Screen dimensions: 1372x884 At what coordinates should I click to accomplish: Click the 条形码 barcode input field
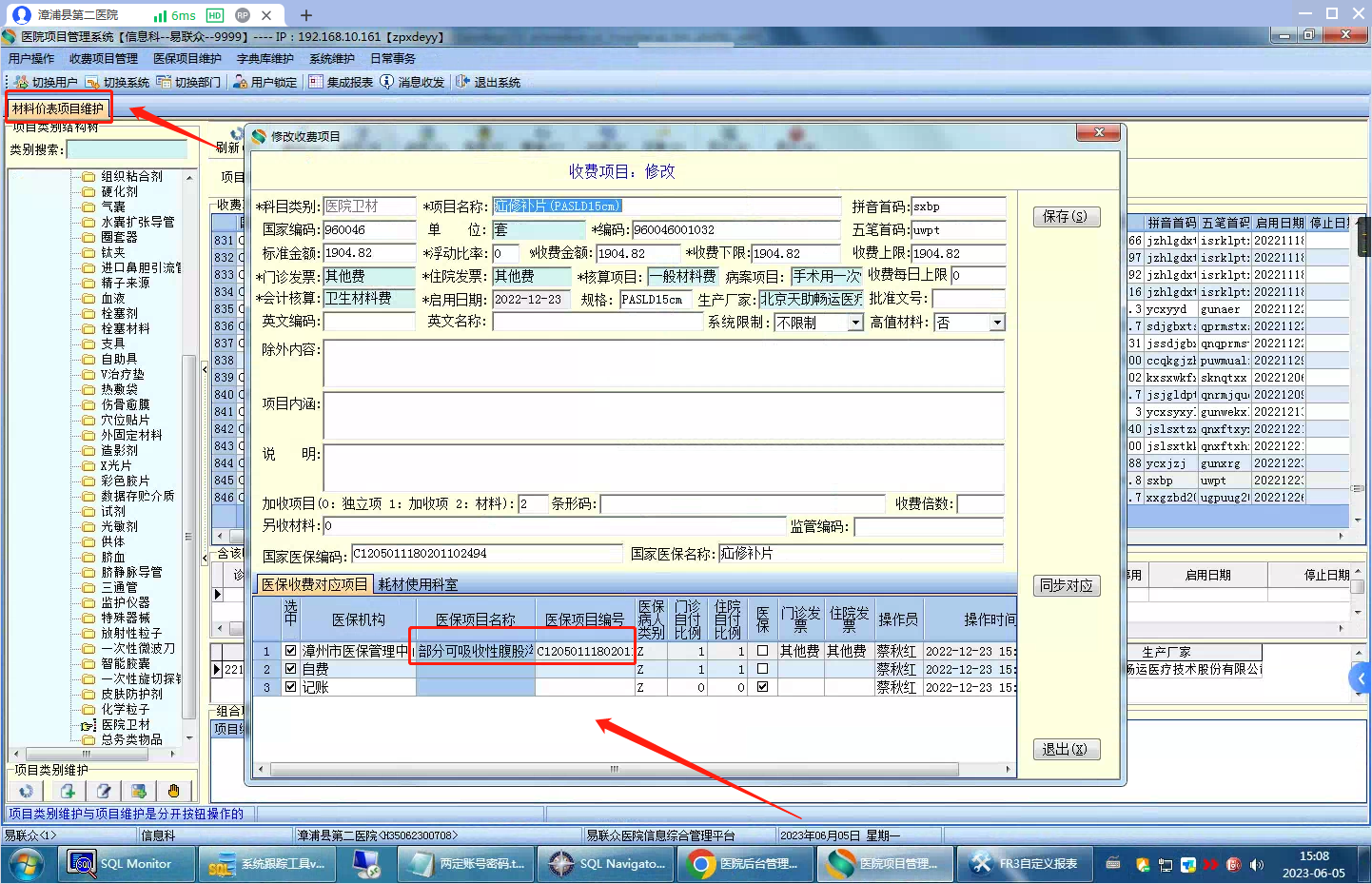point(742,504)
